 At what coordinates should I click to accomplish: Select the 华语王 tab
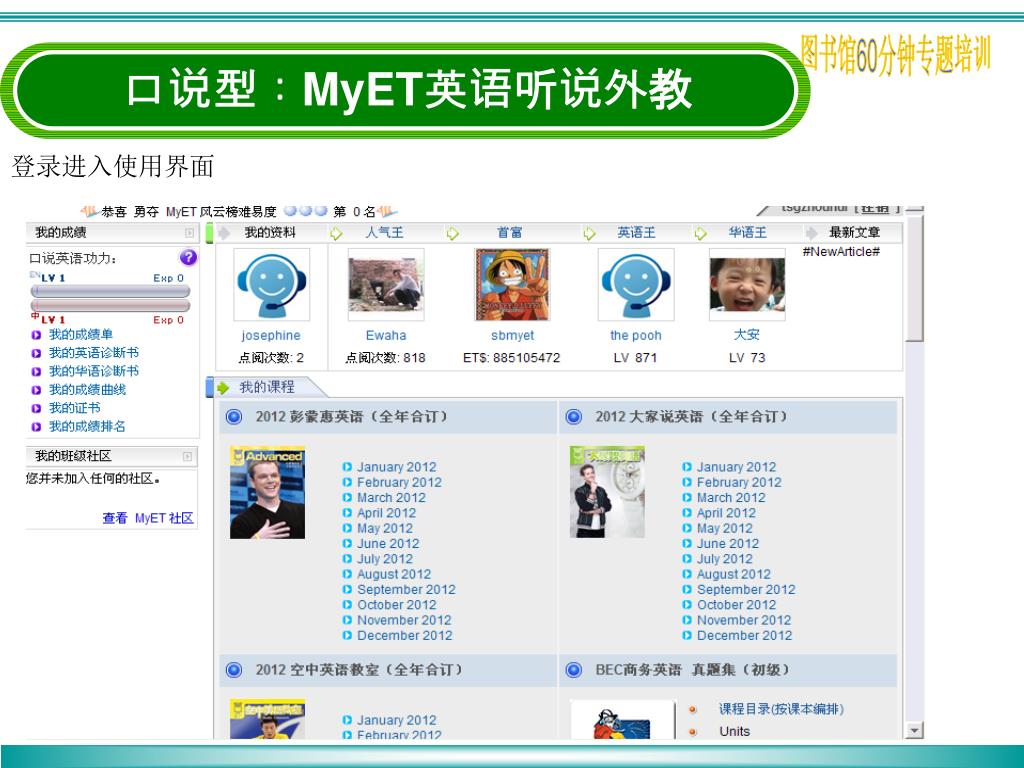coord(748,232)
